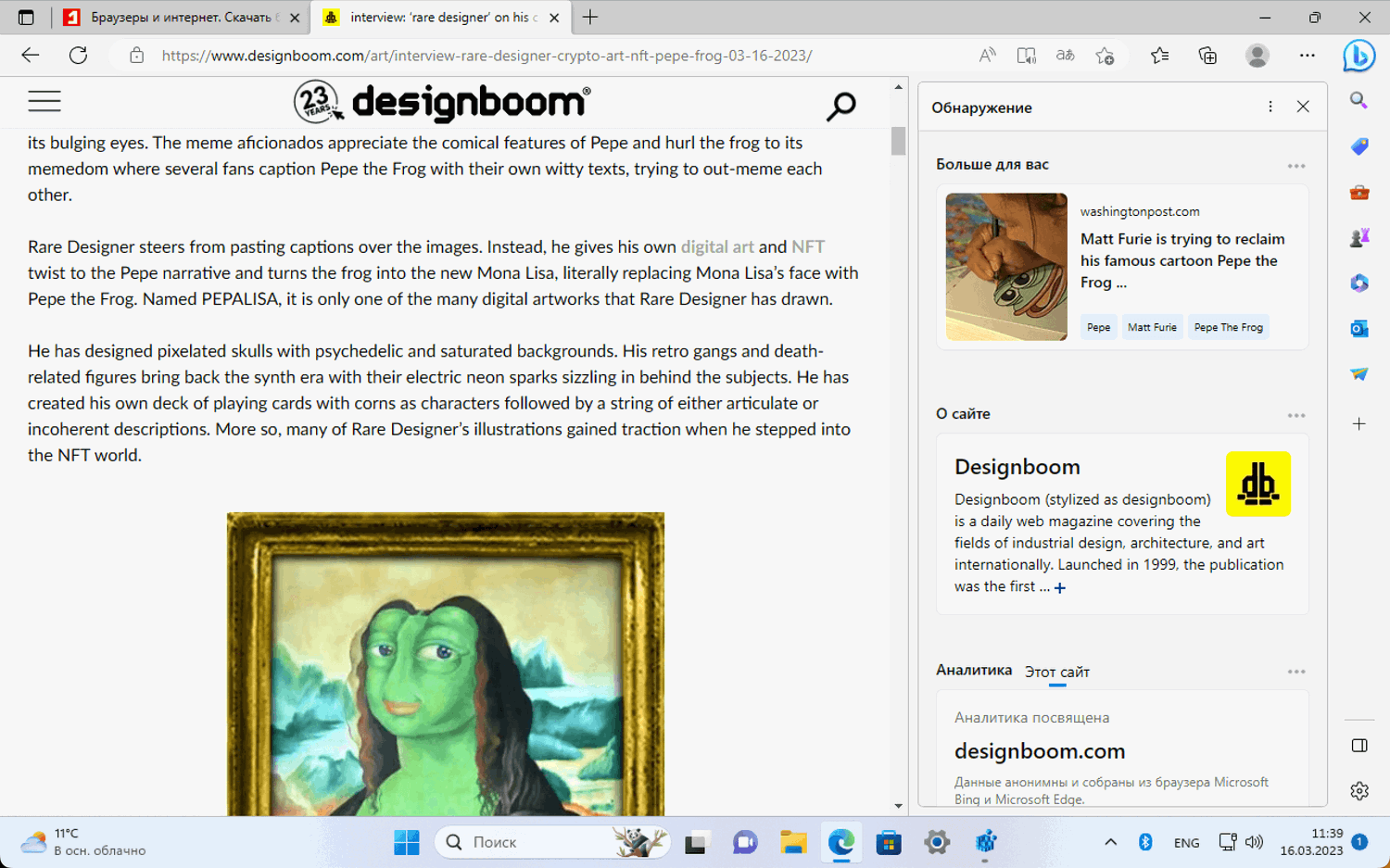
Task: Click the page scrollbar thumb
Action: tap(898, 141)
